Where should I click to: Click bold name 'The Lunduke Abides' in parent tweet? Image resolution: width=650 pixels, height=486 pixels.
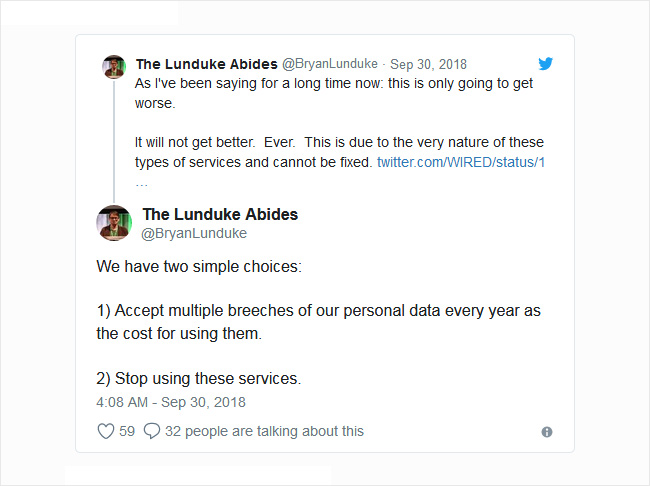click(206, 64)
